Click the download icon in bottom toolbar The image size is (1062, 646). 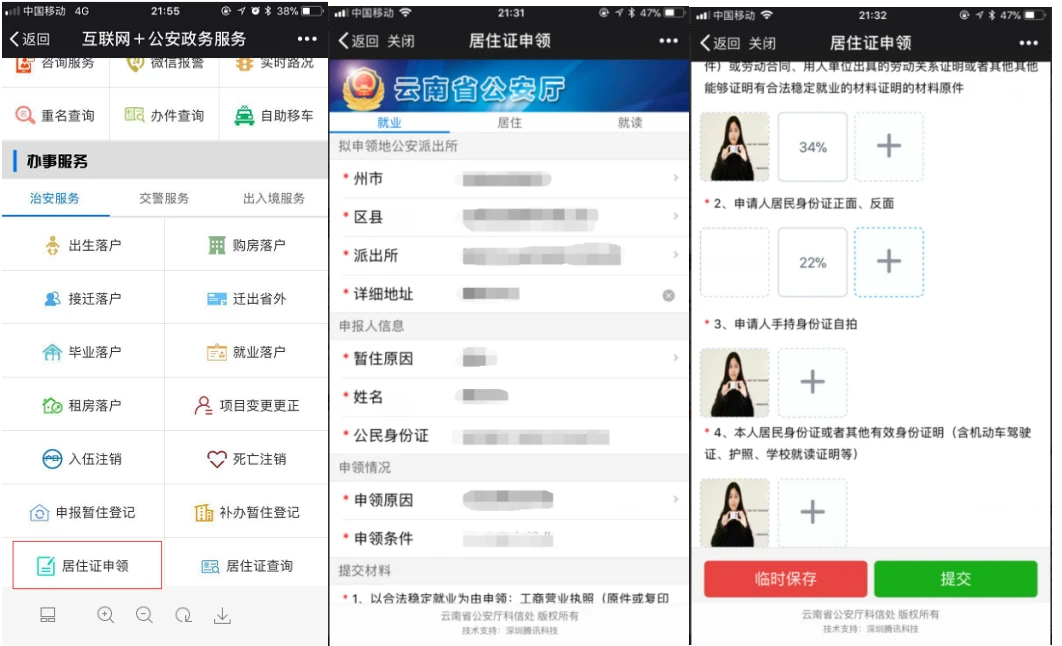point(222,615)
